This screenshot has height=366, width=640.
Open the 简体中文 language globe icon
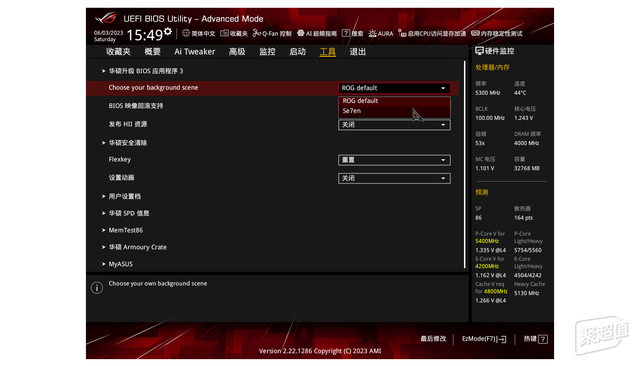point(186,33)
